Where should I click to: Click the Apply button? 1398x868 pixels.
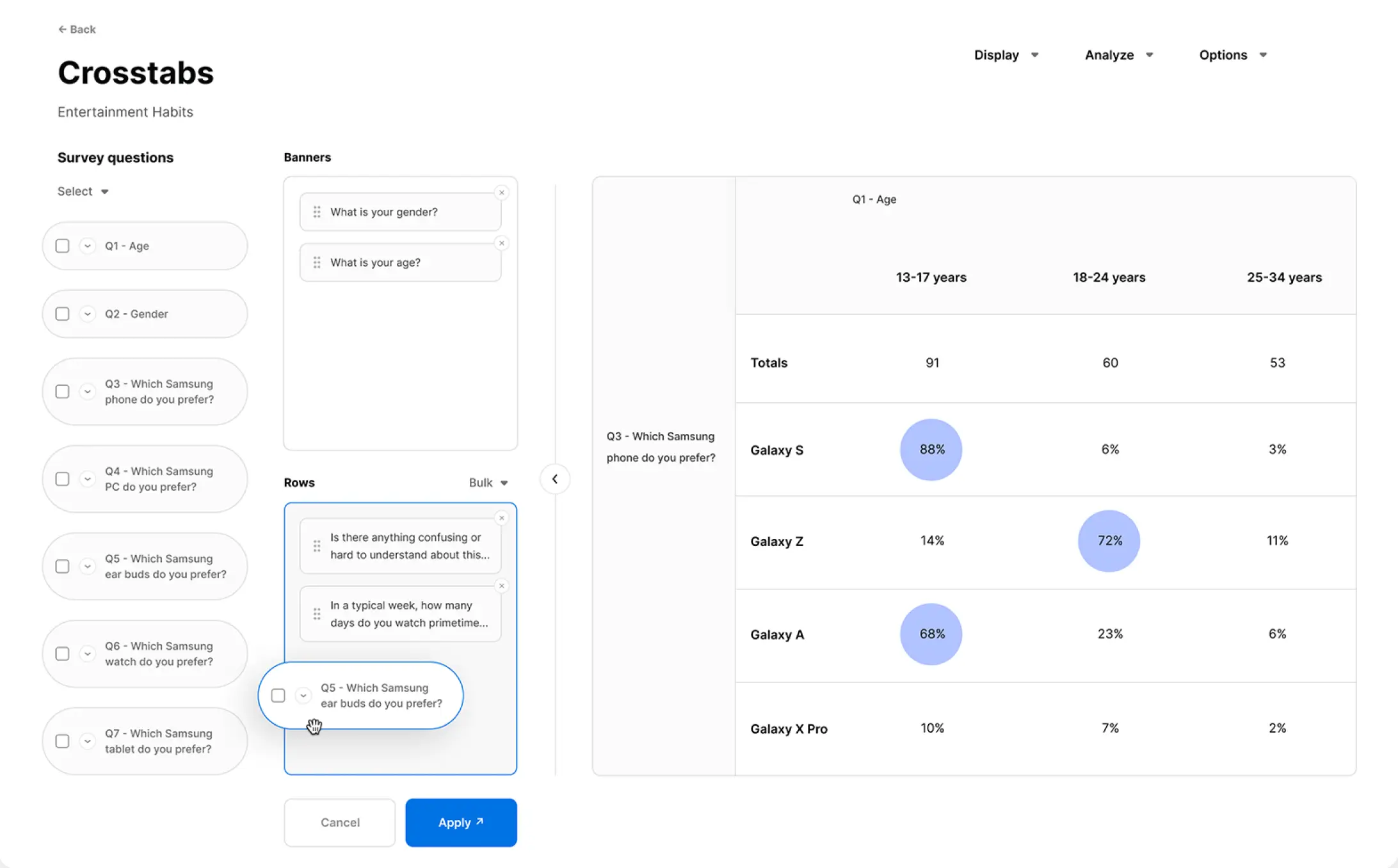[461, 822]
